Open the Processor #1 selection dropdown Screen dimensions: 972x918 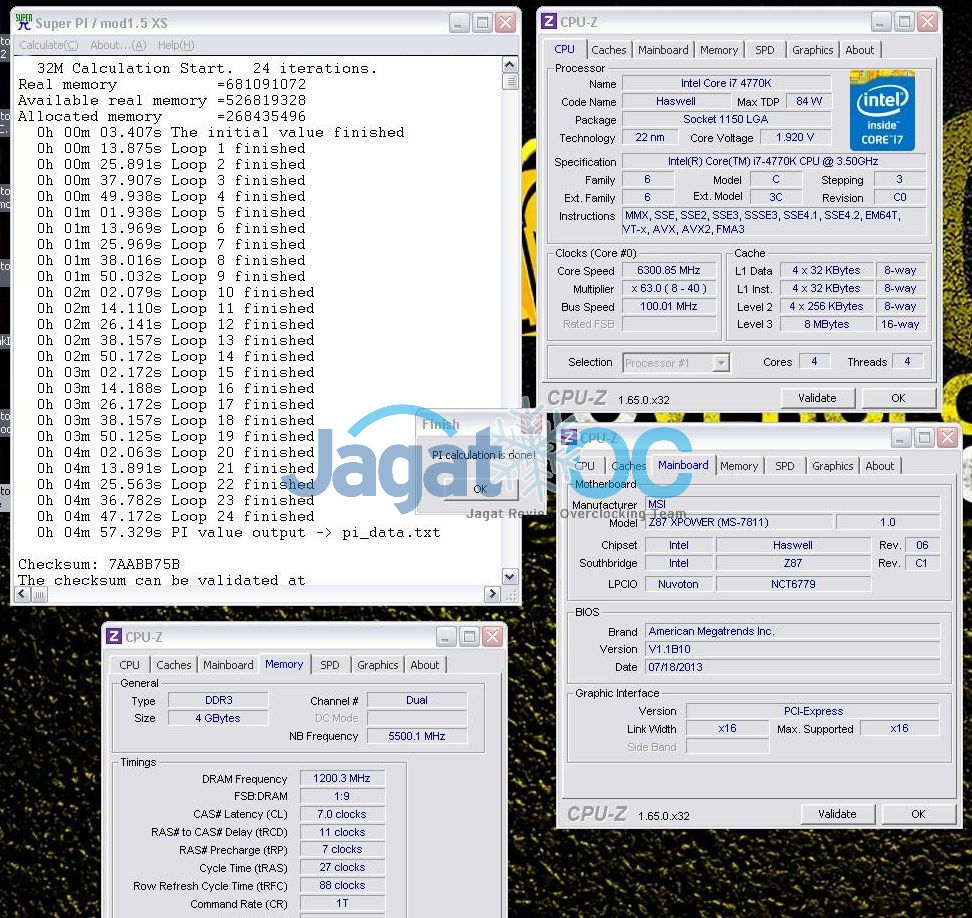721,363
